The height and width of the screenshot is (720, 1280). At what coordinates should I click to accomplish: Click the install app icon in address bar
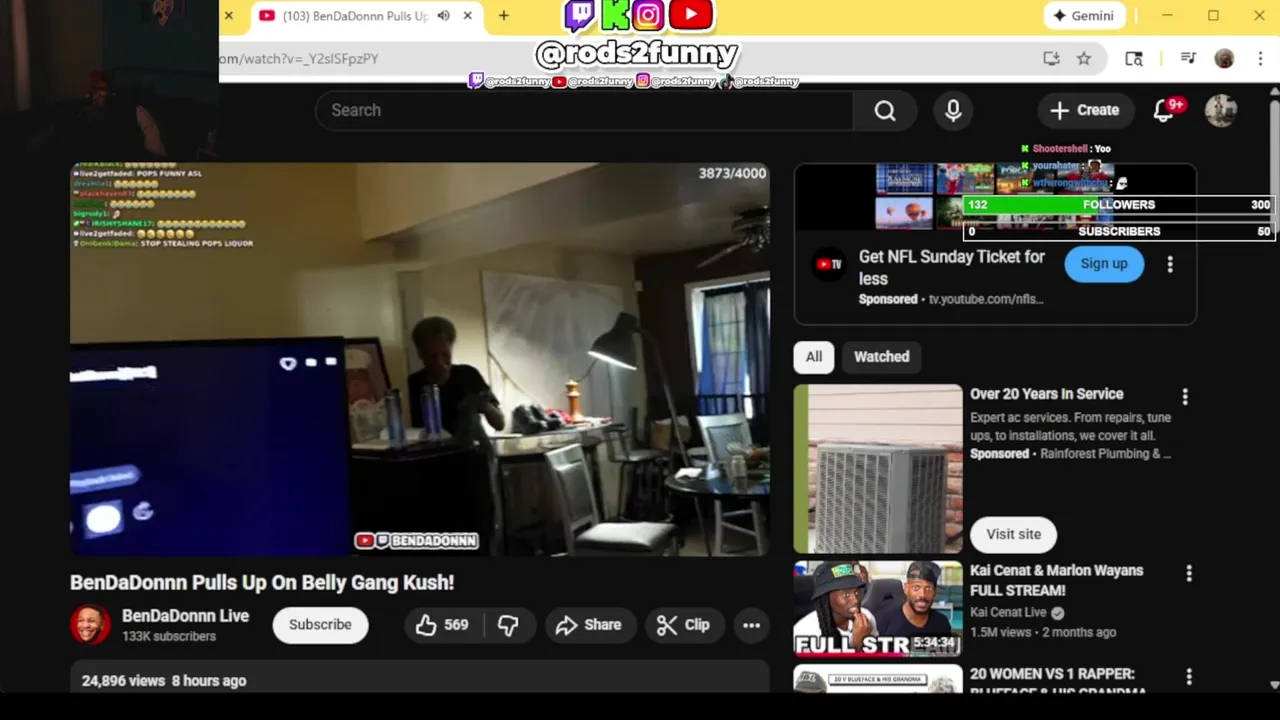1051,58
